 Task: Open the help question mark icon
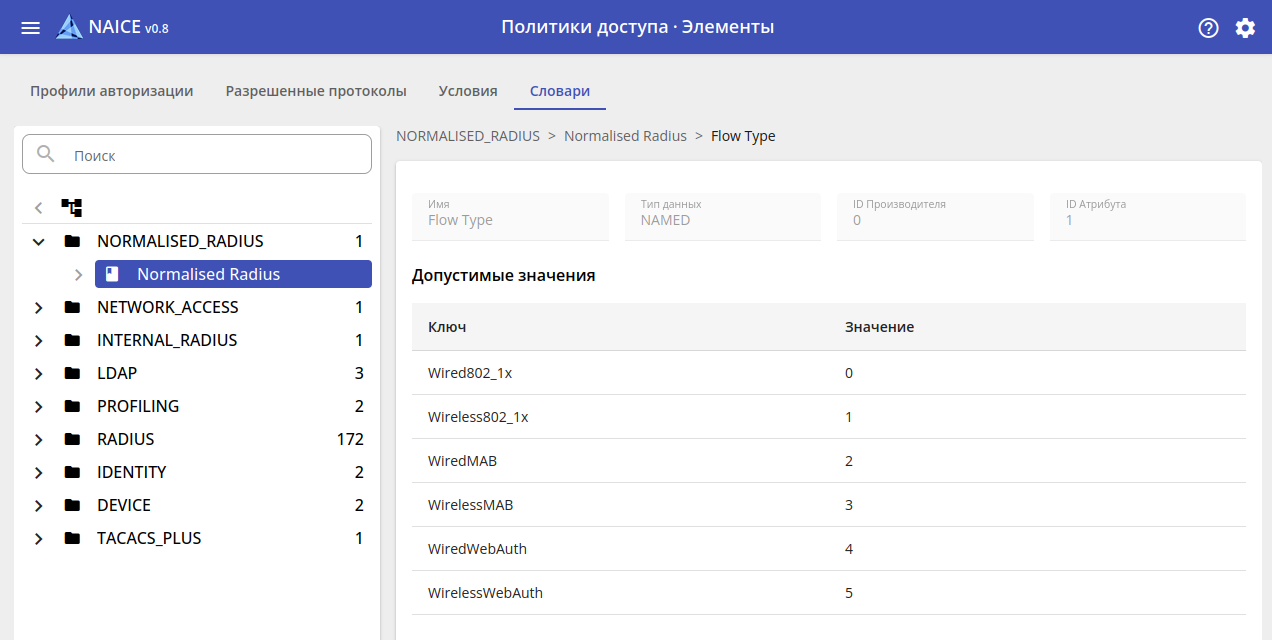[1208, 28]
